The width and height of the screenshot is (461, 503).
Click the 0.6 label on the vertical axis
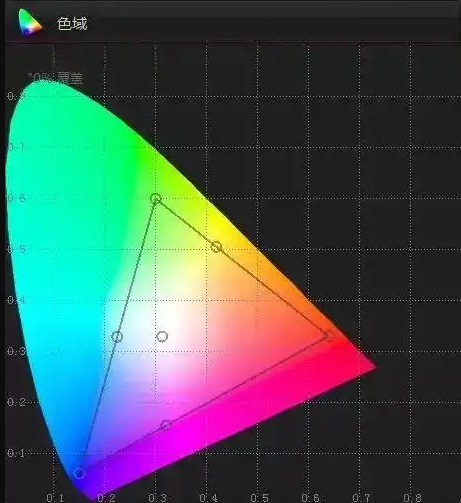coord(17,198)
